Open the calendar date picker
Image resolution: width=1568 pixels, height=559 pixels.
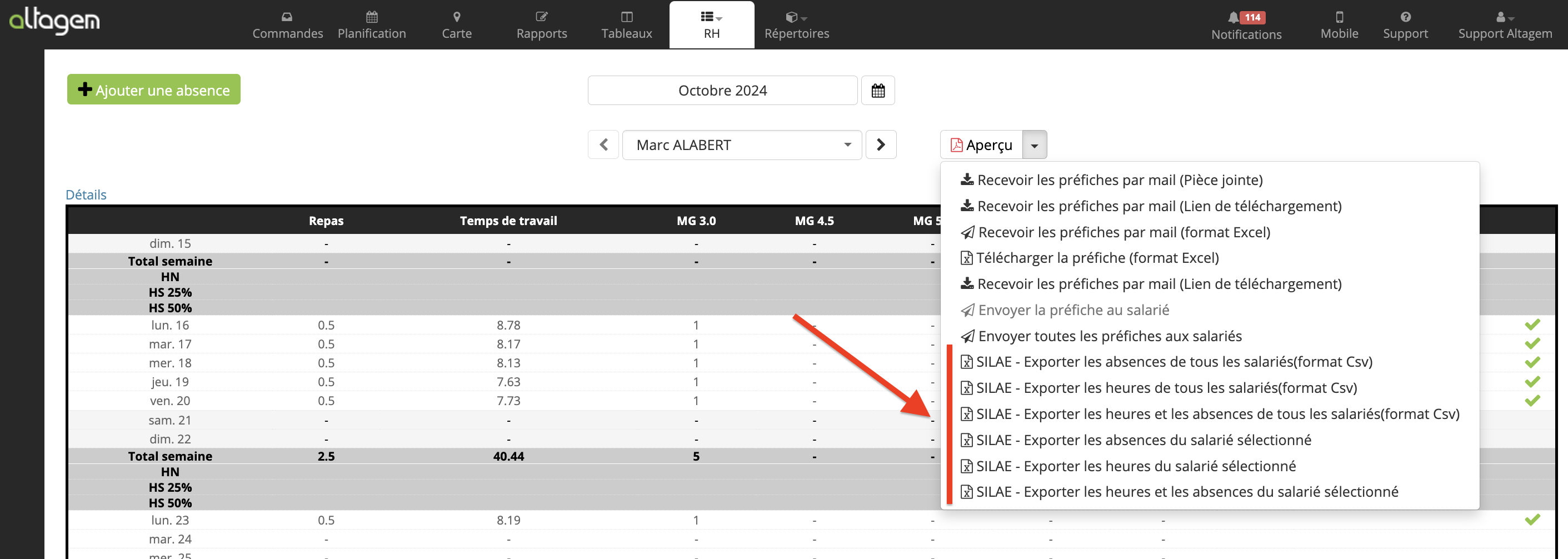click(x=877, y=90)
